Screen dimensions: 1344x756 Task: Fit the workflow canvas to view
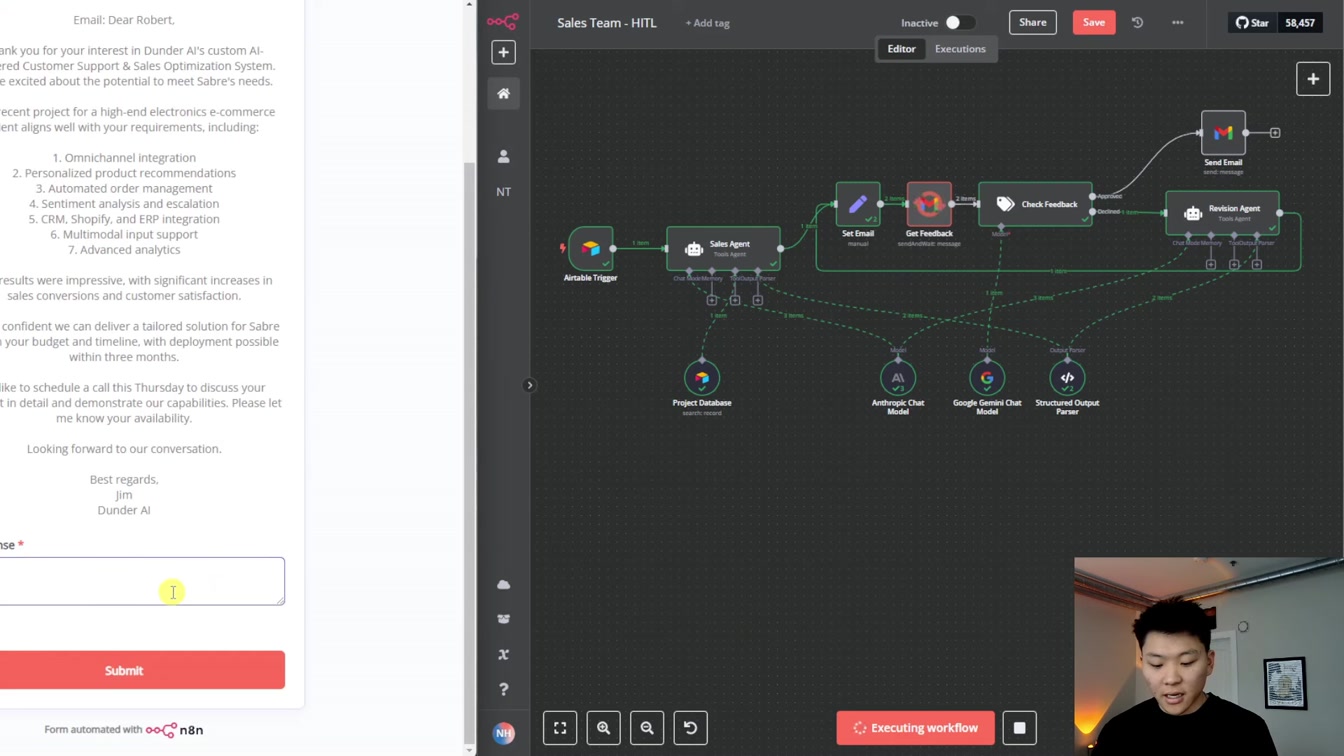[560, 728]
